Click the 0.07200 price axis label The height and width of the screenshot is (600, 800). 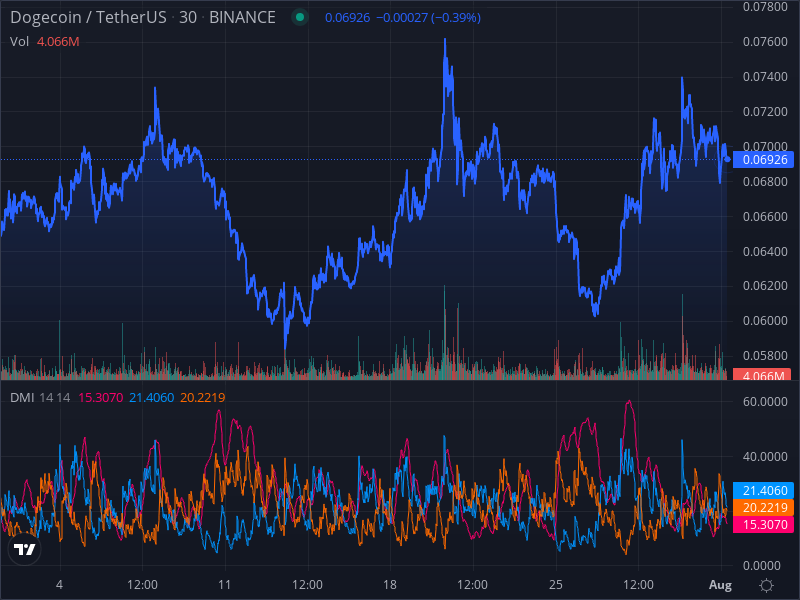click(x=765, y=112)
